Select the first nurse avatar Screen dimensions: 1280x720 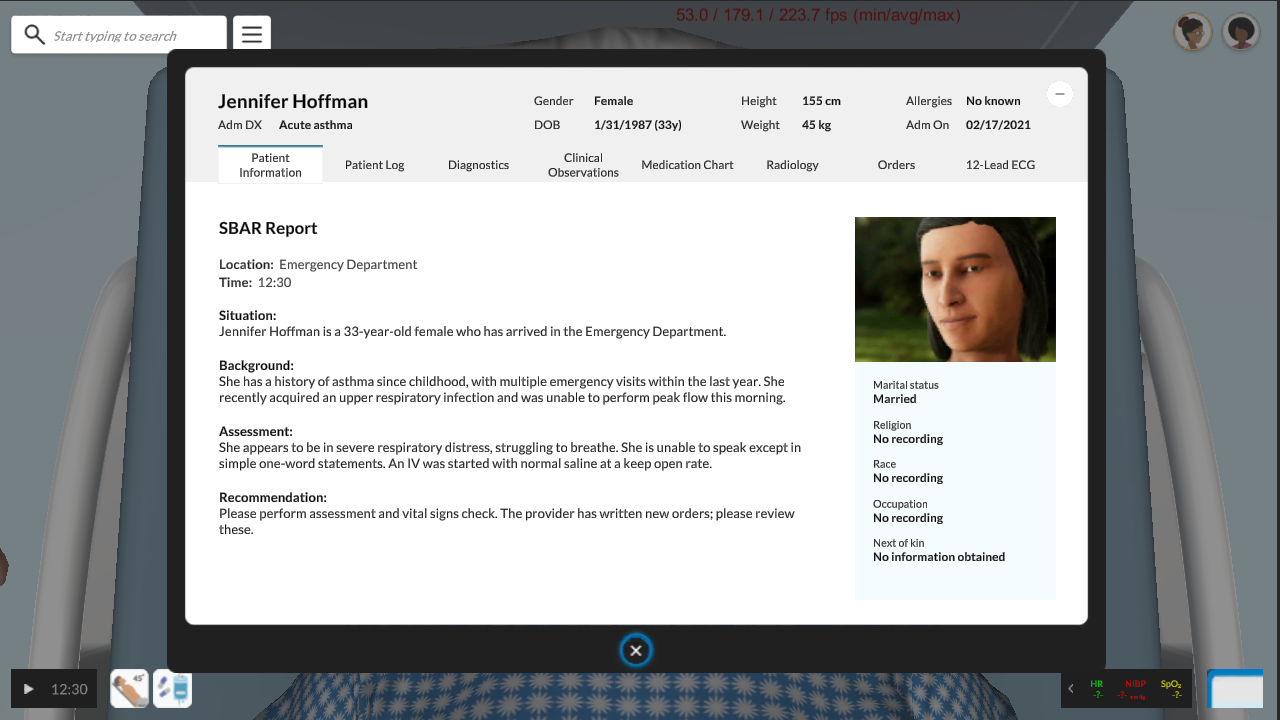[1193, 32]
